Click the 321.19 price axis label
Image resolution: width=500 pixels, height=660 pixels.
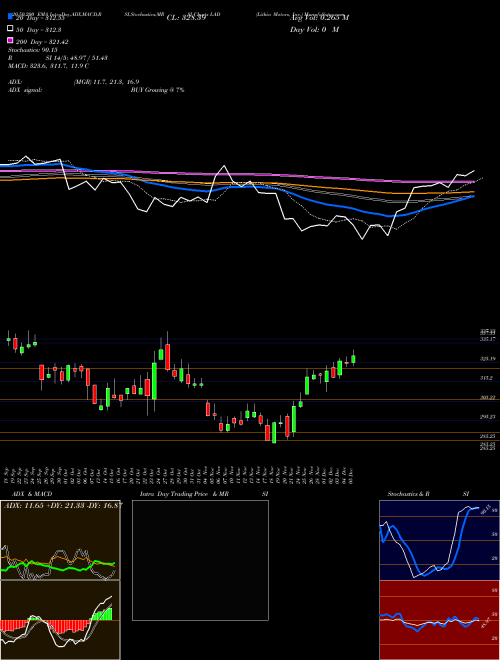(487, 359)
